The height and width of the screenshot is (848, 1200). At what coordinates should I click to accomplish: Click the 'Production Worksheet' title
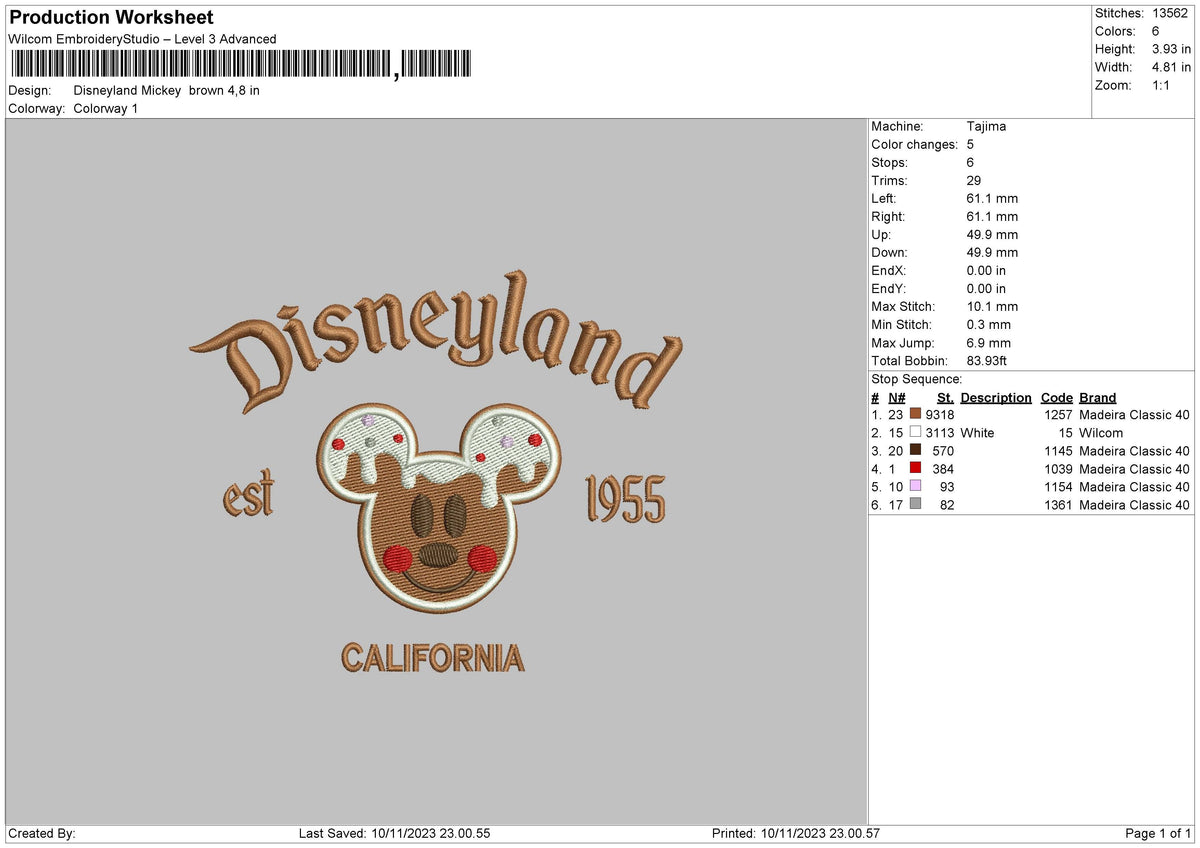pos(111,18)
